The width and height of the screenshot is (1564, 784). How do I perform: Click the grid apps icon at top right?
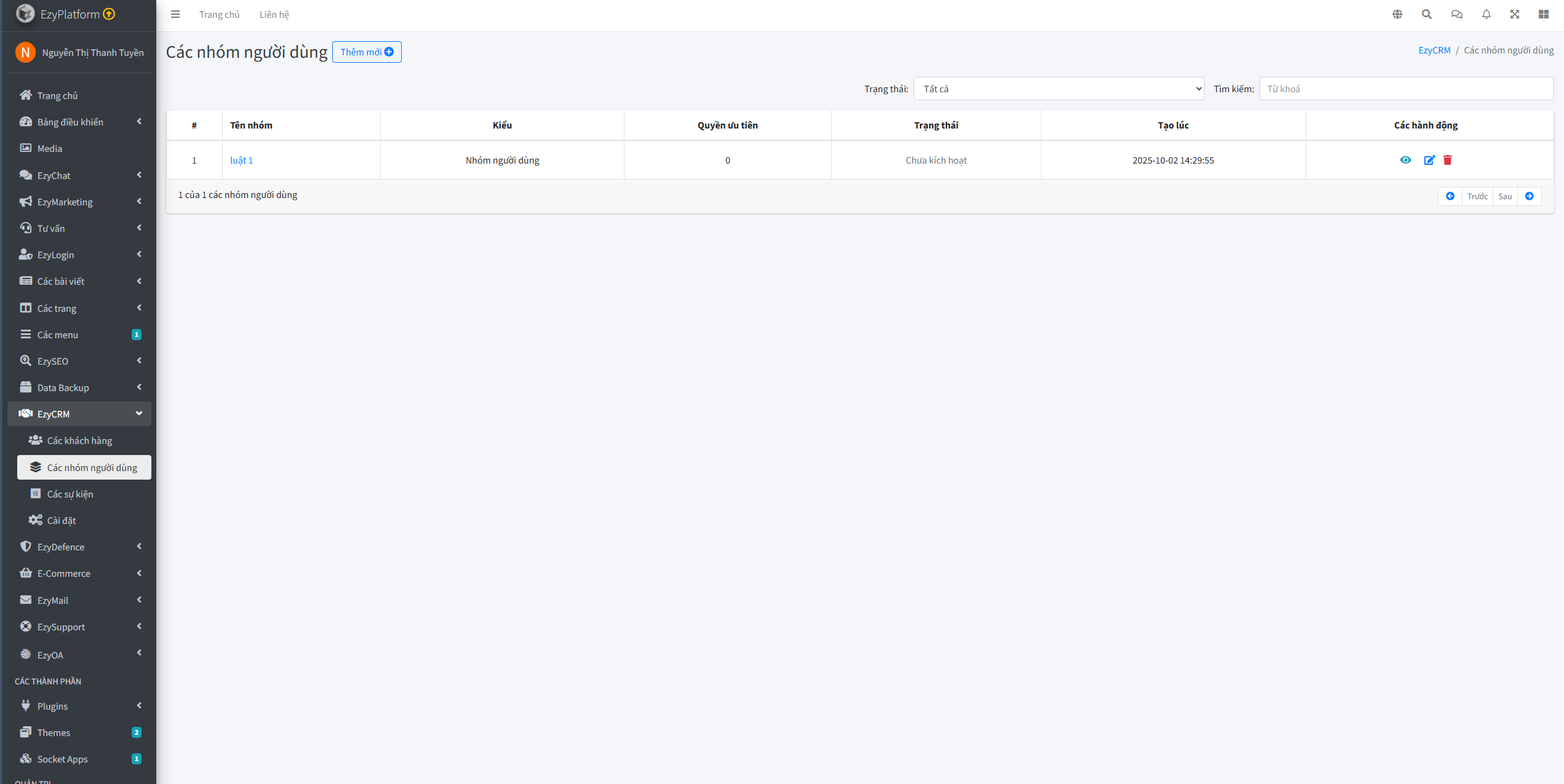pyautogui.click(x=1543, y=14)
